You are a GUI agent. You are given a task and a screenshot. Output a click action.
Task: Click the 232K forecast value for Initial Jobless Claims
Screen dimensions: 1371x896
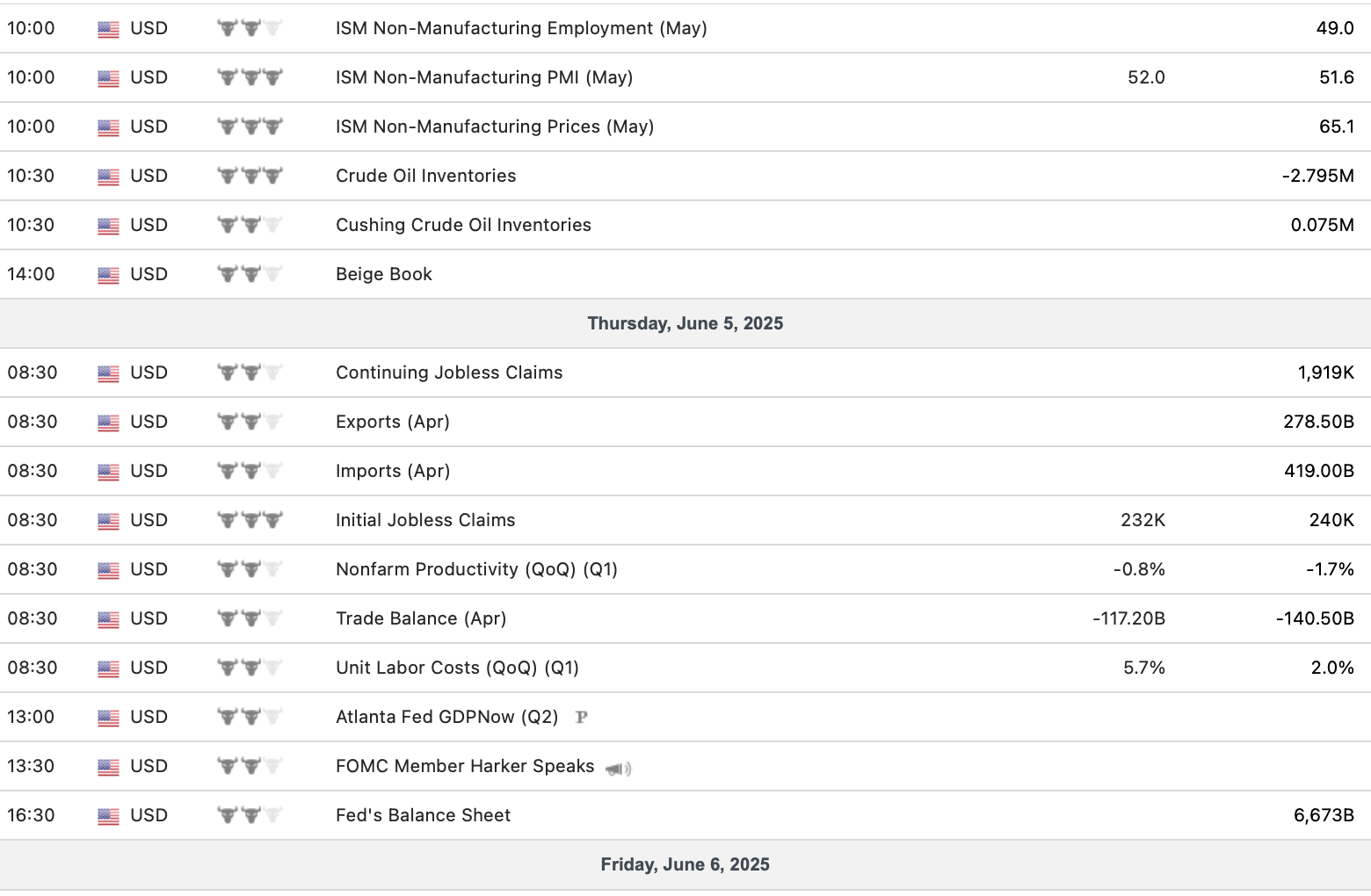[1142, 520]
